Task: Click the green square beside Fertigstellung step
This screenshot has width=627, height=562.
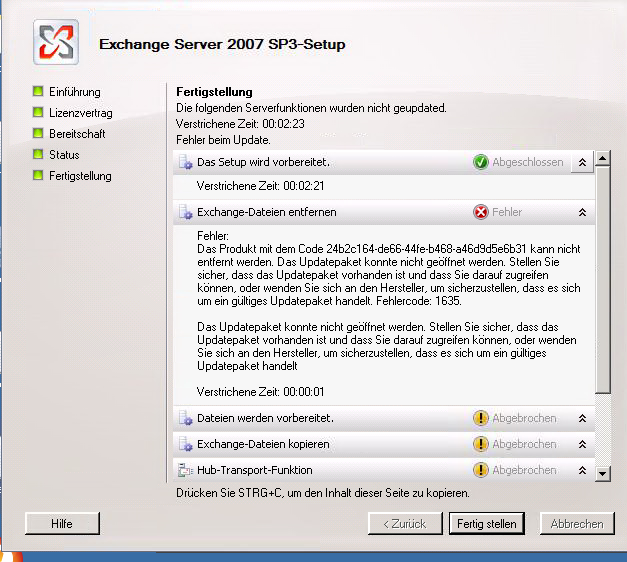Action: pyautogui.click(x=38, y=175)
